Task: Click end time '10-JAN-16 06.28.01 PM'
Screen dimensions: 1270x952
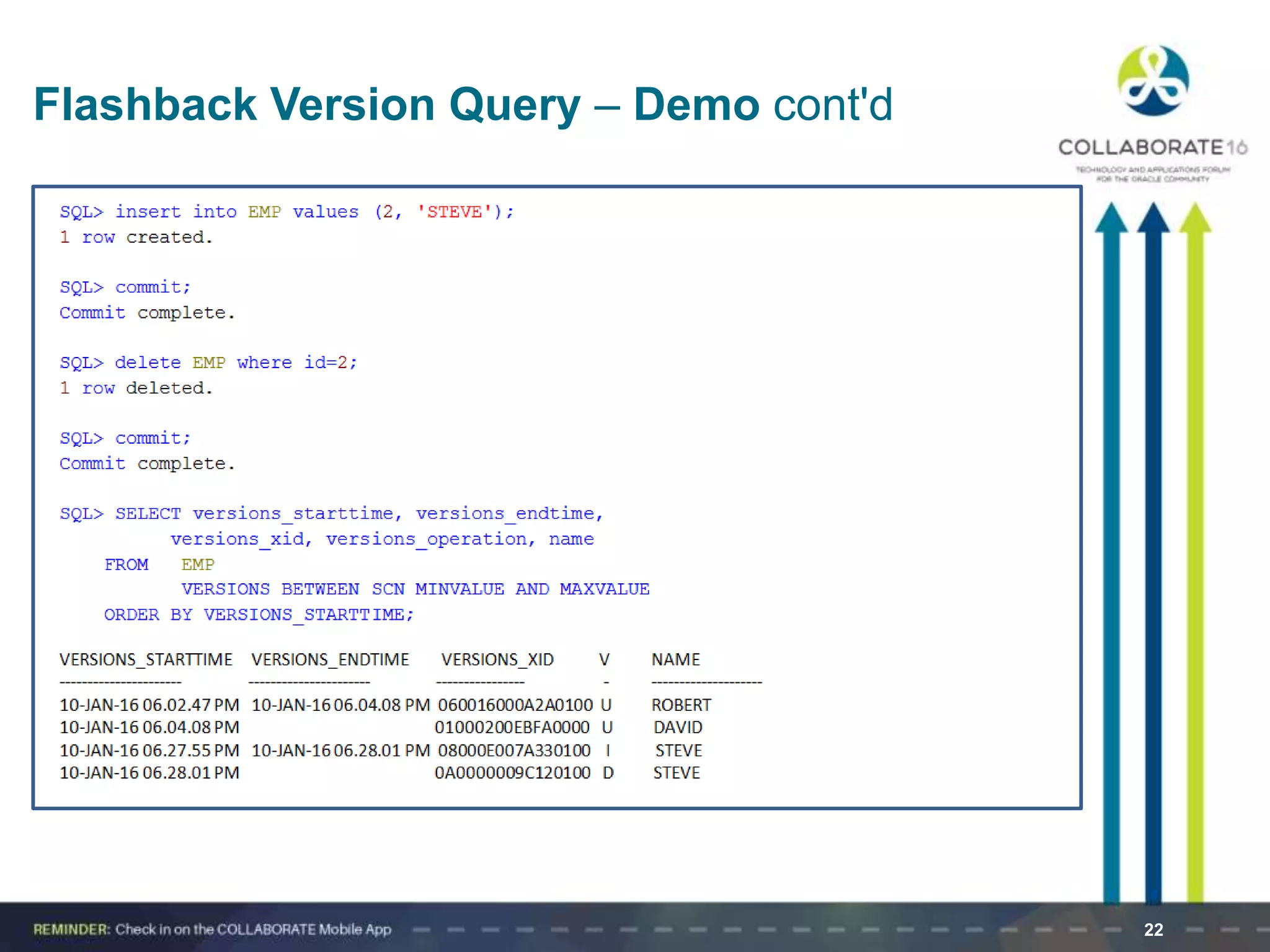Action: (x=340, y=751)
